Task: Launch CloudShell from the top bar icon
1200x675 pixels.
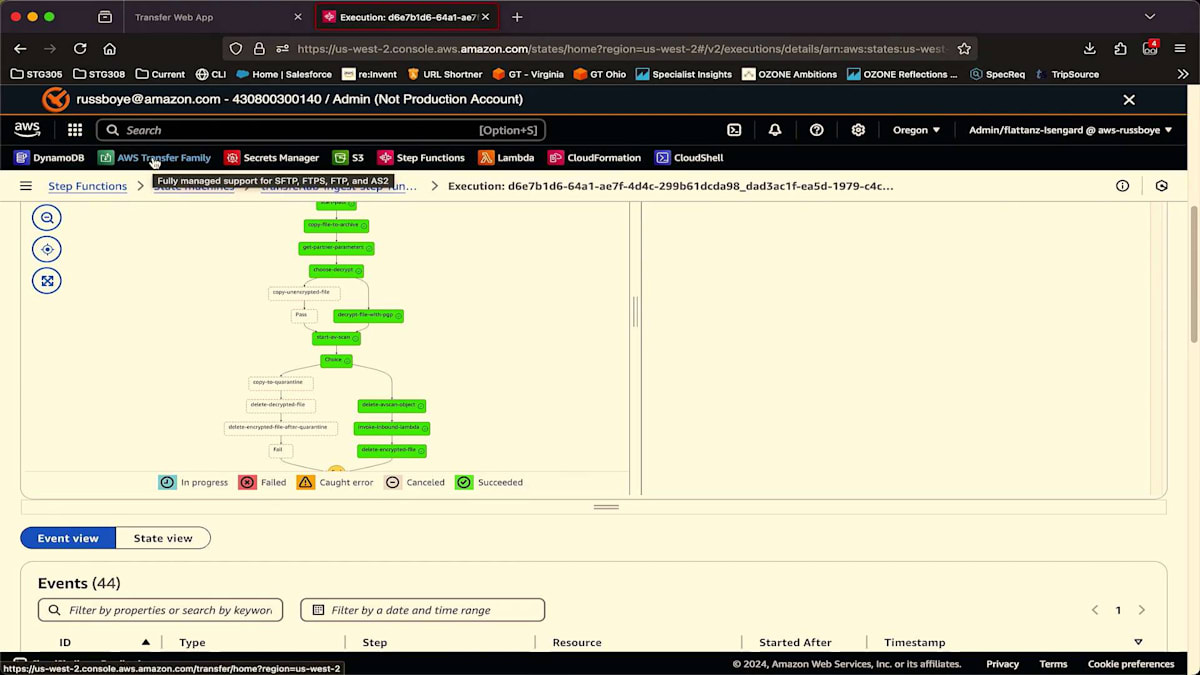Action: point(734,130)
